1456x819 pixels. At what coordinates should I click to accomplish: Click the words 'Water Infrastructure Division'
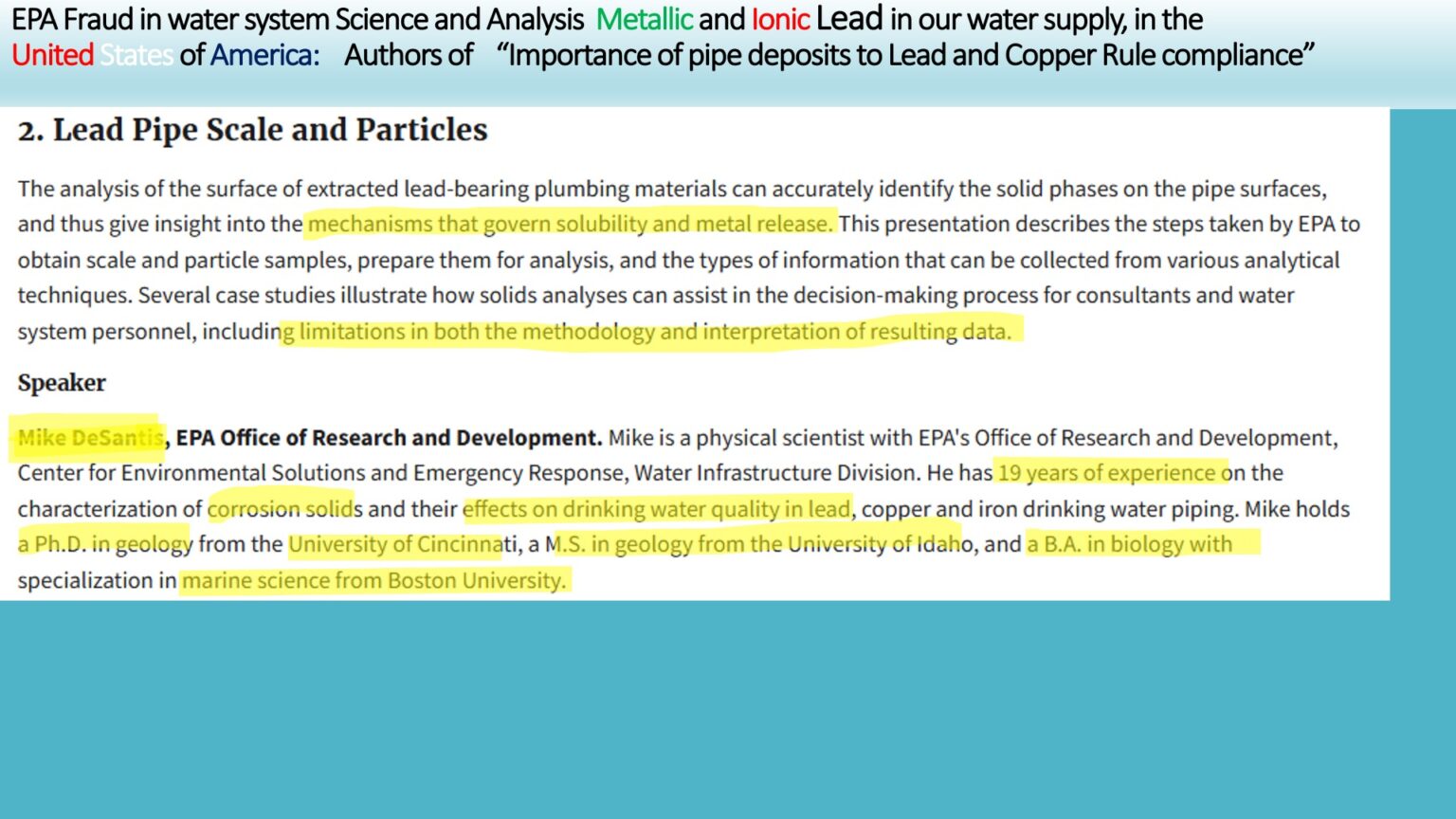pyautogui.click(x=776, y=473)
